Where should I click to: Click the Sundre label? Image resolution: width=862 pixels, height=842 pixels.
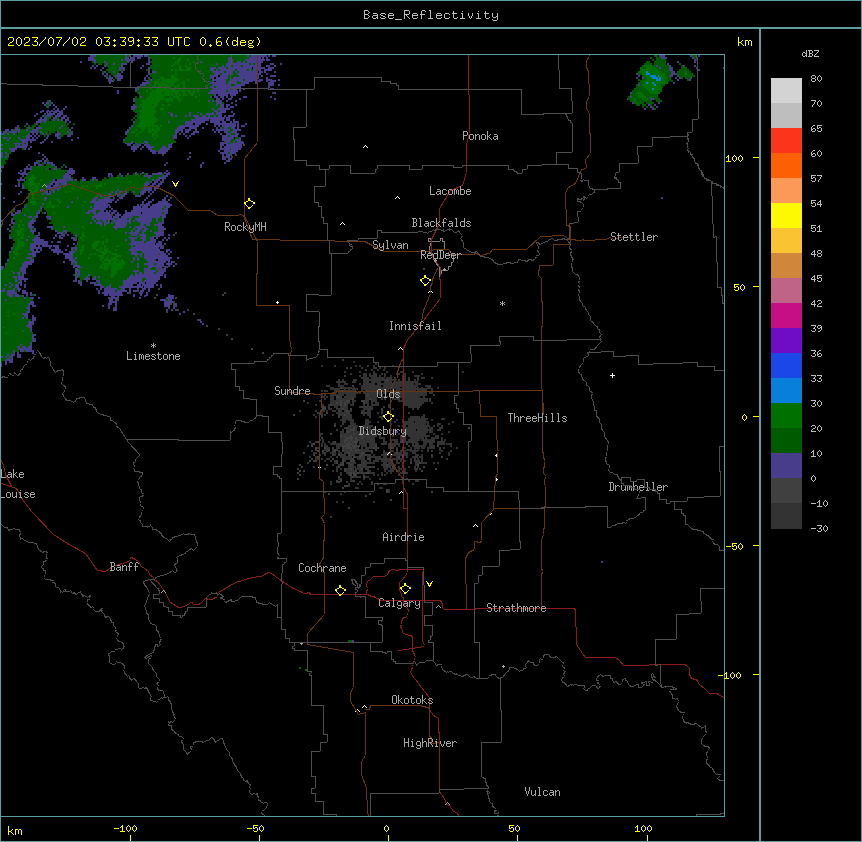[x=292, y=391]
